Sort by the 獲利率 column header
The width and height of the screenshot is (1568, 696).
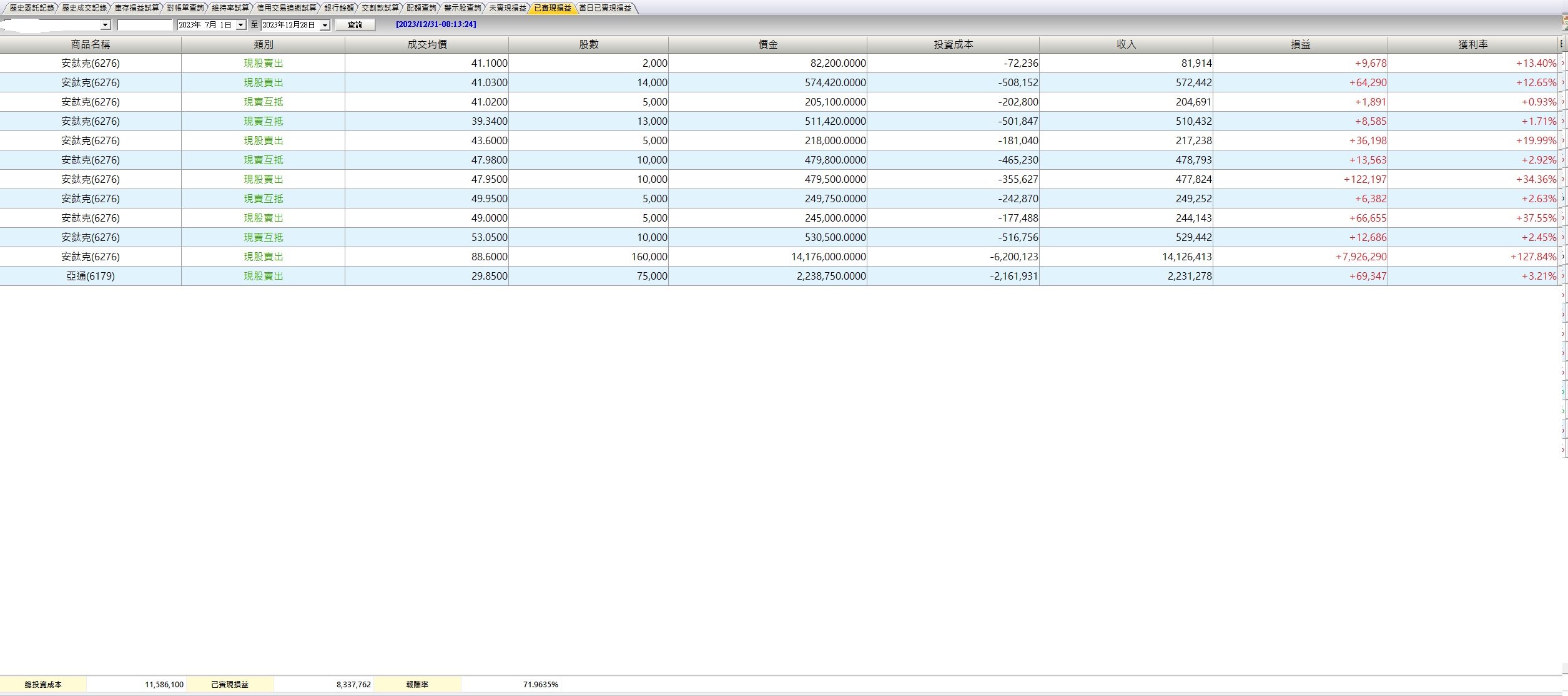point(1472,44)
